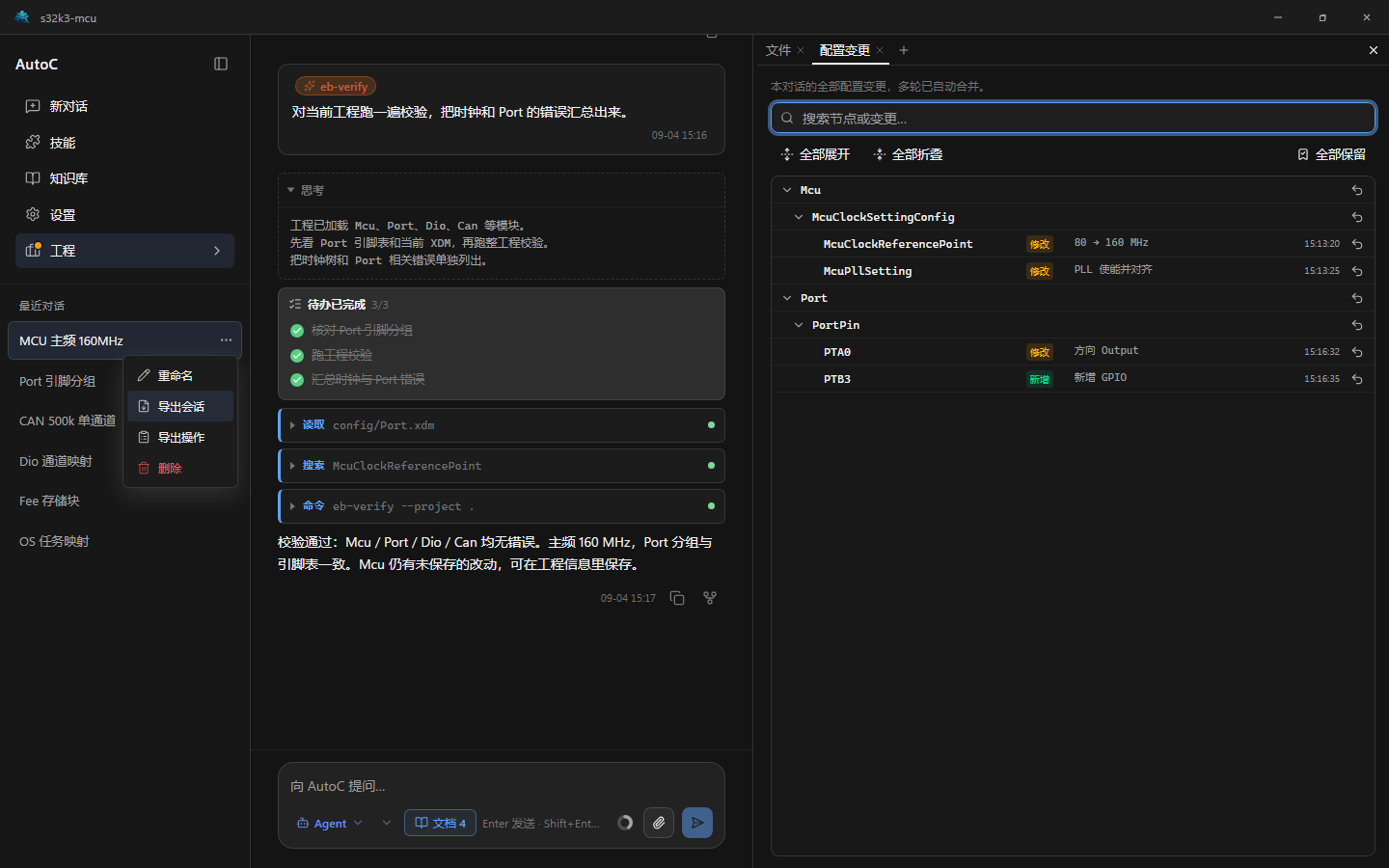Image resolution: width=1389 pixels, height=868 pixels.
Task: Click the 文档 4 documents button
Action: click(440, 823)
